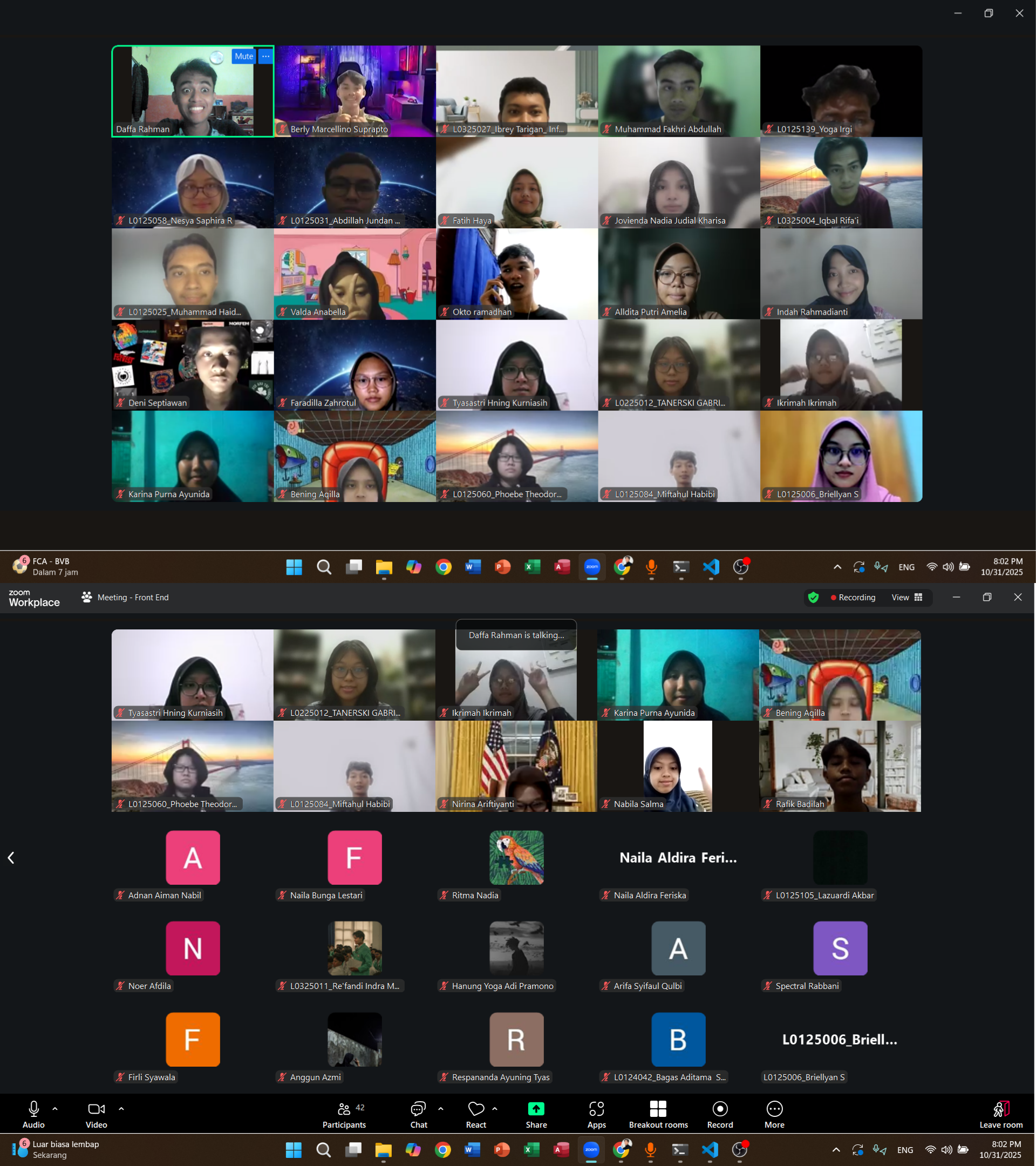Mute Daffa Rahman with Mute button
1036x1166 pixels.
(x=243, y=57)
